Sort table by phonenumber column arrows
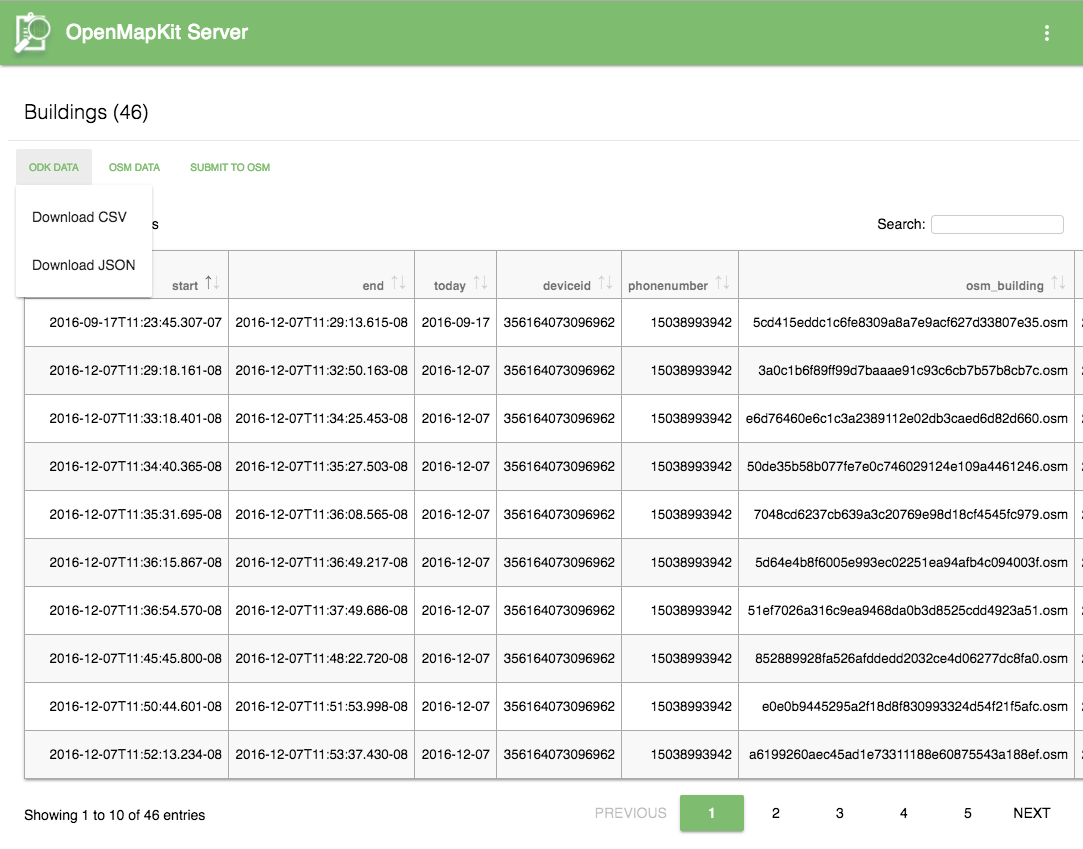This screenshot has width=1083, height=849. 722,283
